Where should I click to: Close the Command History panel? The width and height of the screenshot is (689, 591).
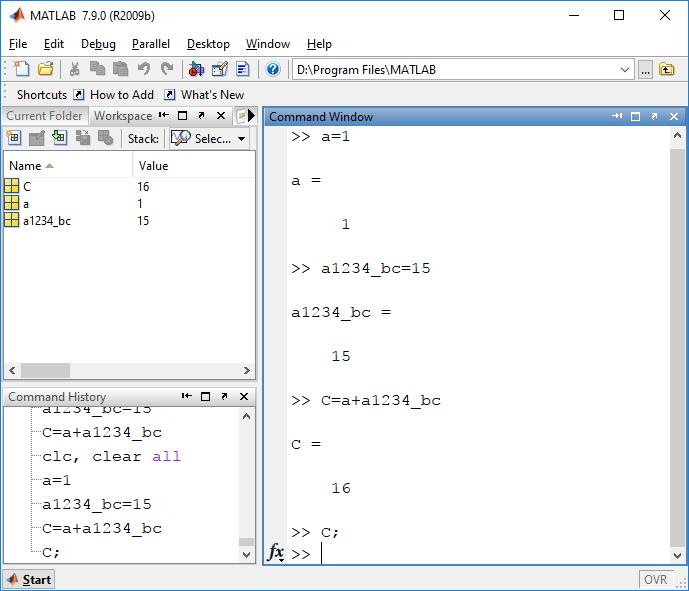[244, 396]
